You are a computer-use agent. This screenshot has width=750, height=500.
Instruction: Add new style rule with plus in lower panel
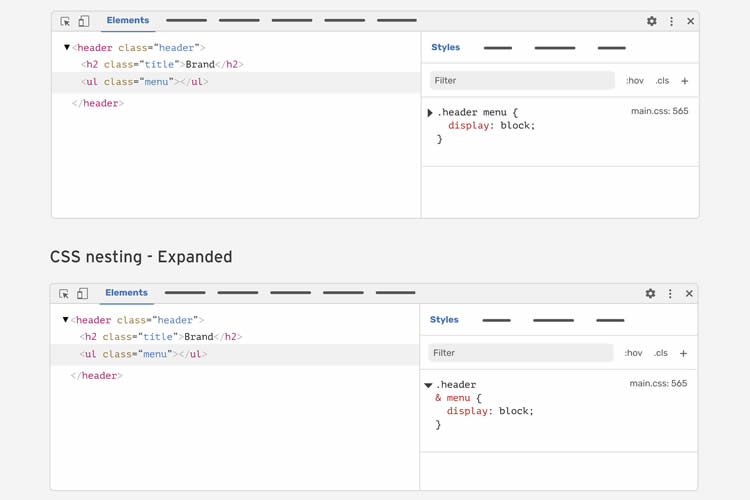click(x=683, y=353)
